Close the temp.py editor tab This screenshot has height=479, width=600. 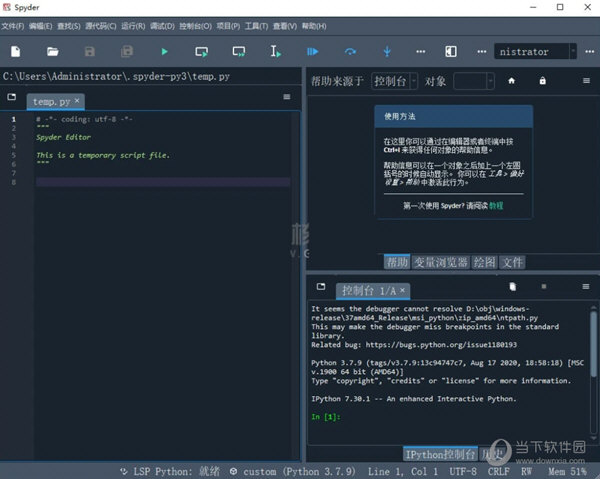(77, 100)
